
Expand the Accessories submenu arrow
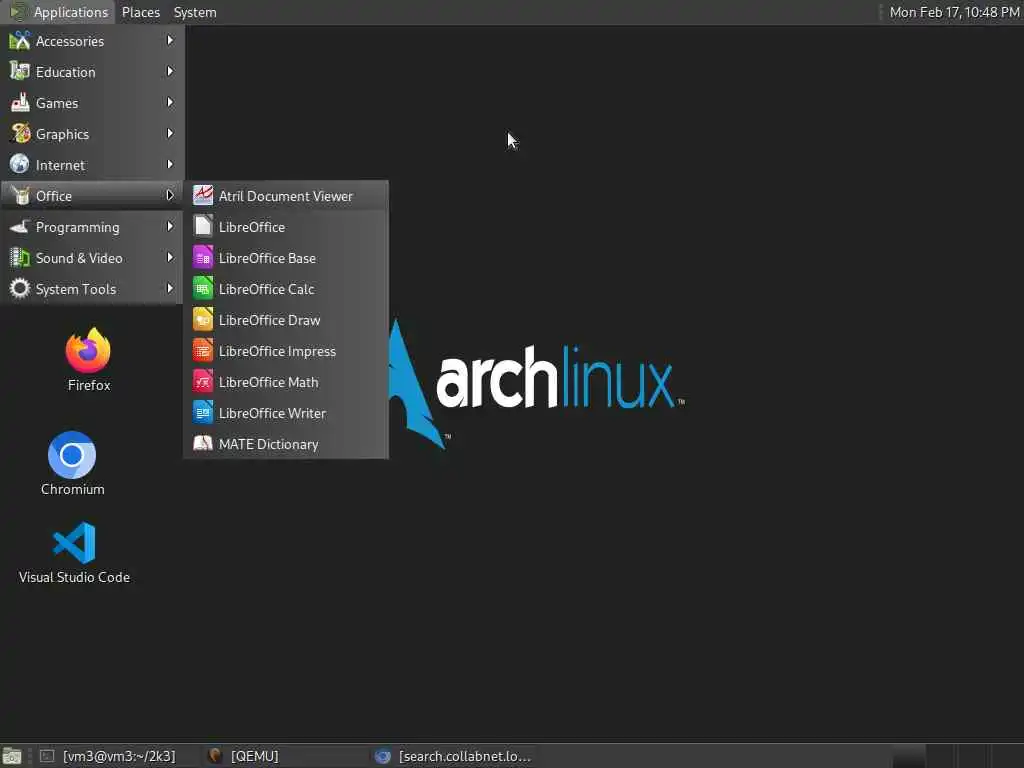click(x=170, y=40)
